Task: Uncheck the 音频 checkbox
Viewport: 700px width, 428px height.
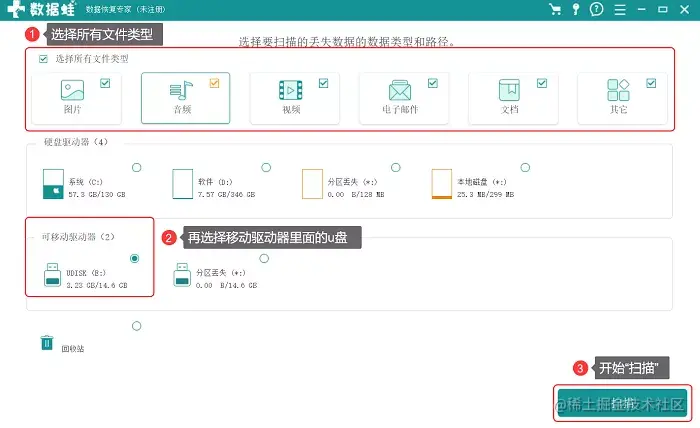Action: (214, 83)
